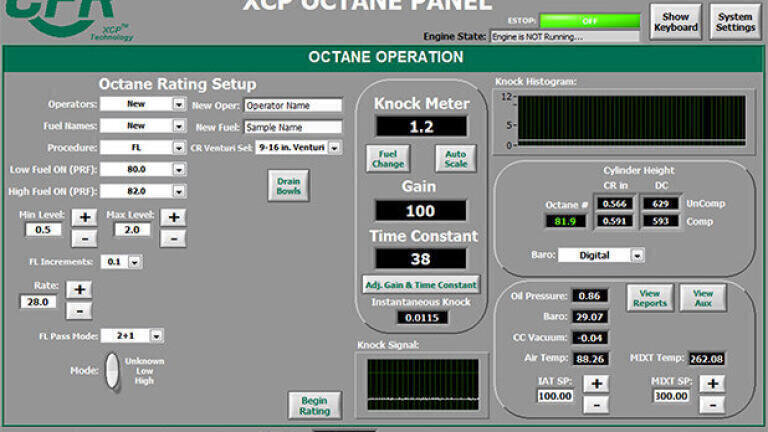Click the New Fuel sample name field

(x=293, y=127)
